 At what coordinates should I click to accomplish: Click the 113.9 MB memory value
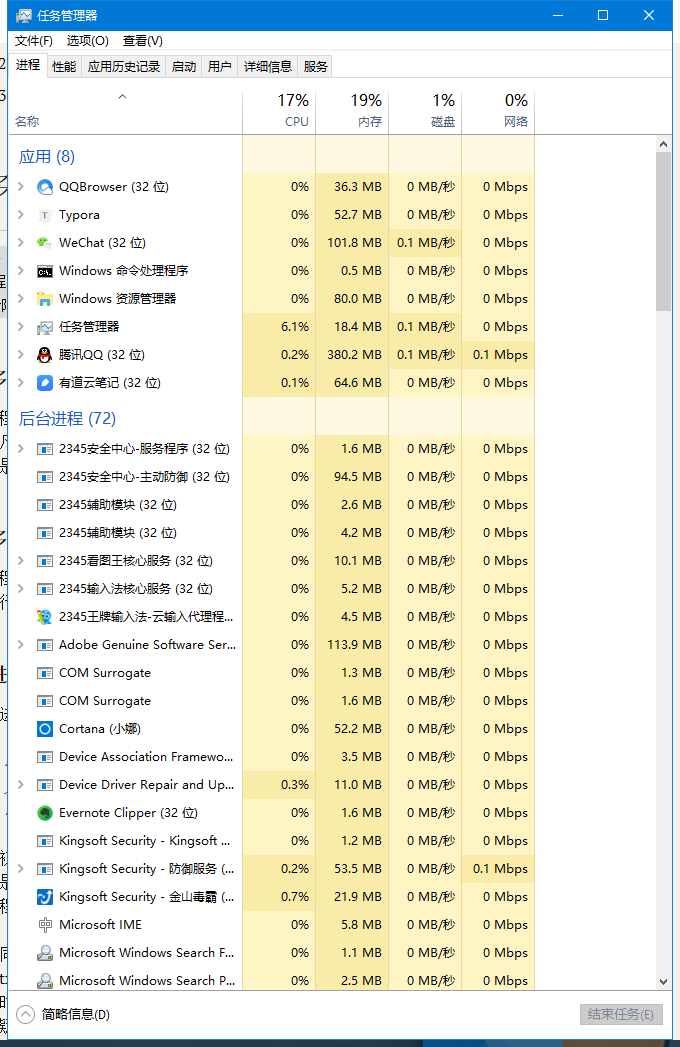[x=355, y=645]
